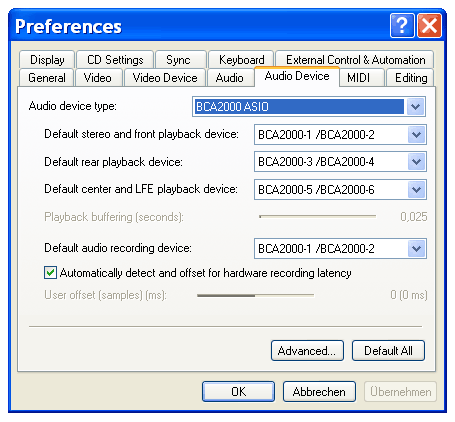Click the Default All button

coord(388,350)
